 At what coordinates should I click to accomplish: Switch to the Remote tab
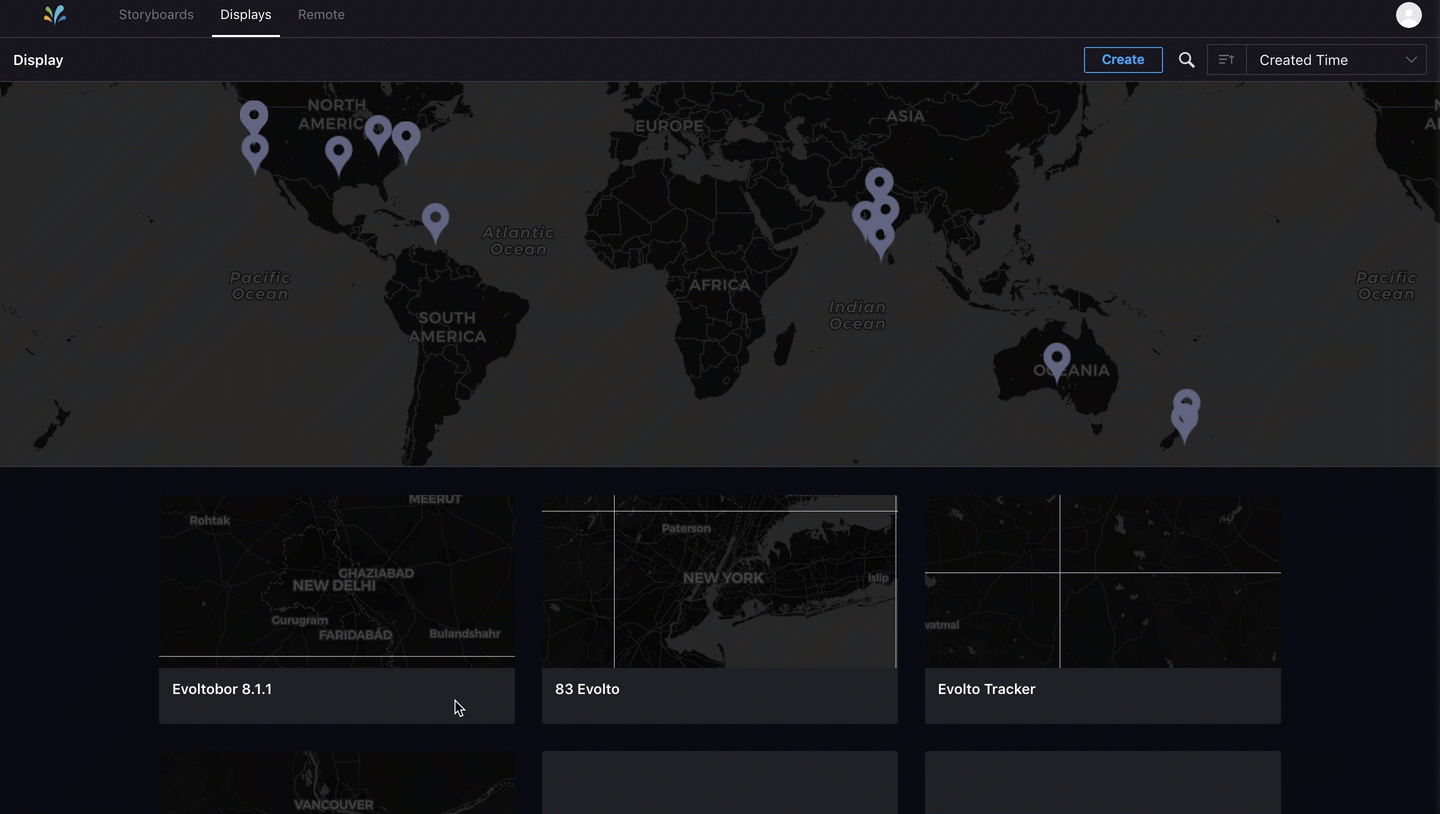[x=321, y=15]
